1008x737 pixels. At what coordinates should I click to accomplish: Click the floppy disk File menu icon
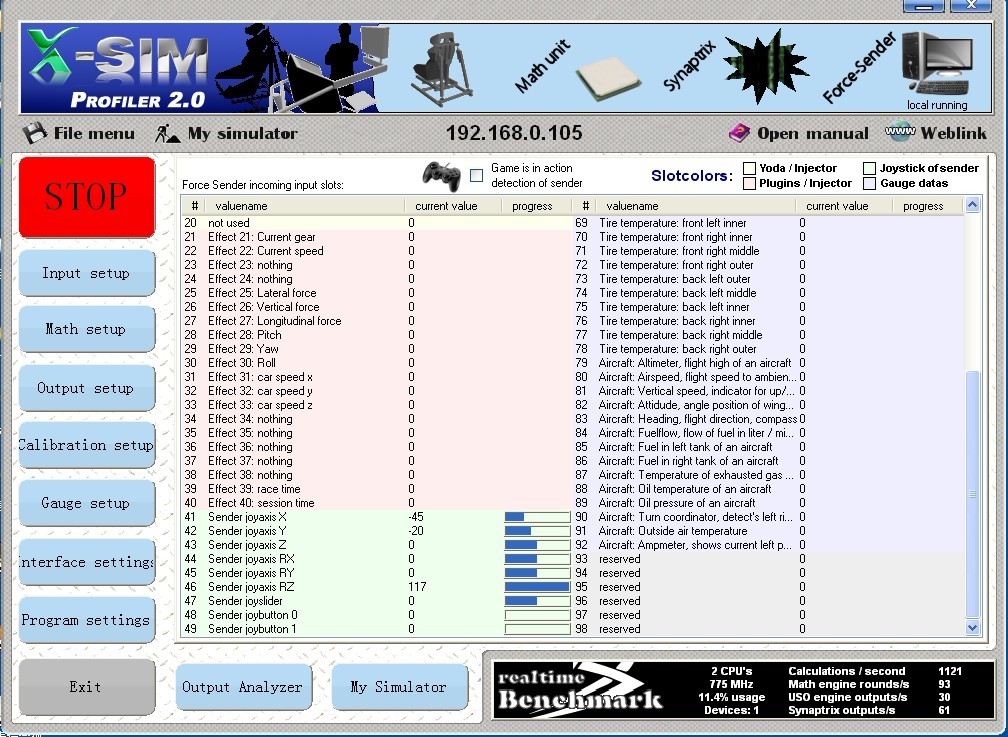coord(35,134)
